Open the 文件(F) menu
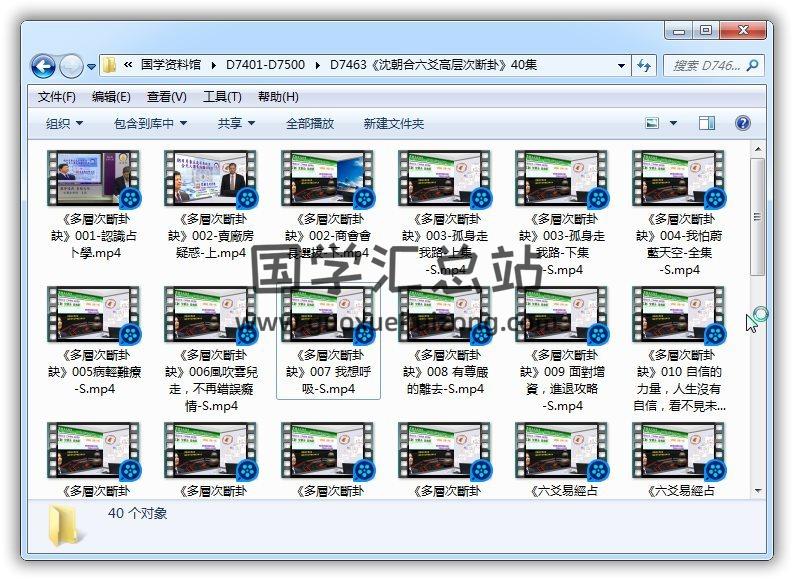Screen dimensions: 794x581 pyautogui.click(x=57, y=97)
